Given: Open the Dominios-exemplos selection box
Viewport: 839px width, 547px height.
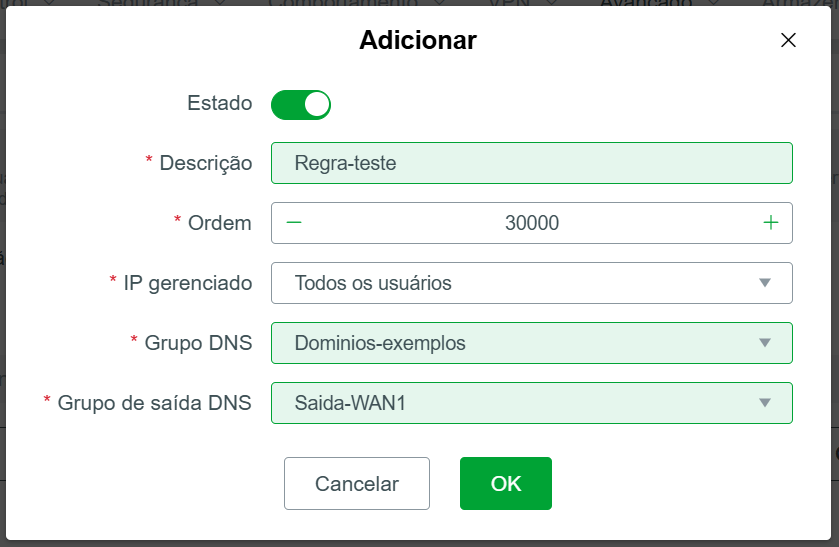Looking at the screenshot, I should [532, 343].
